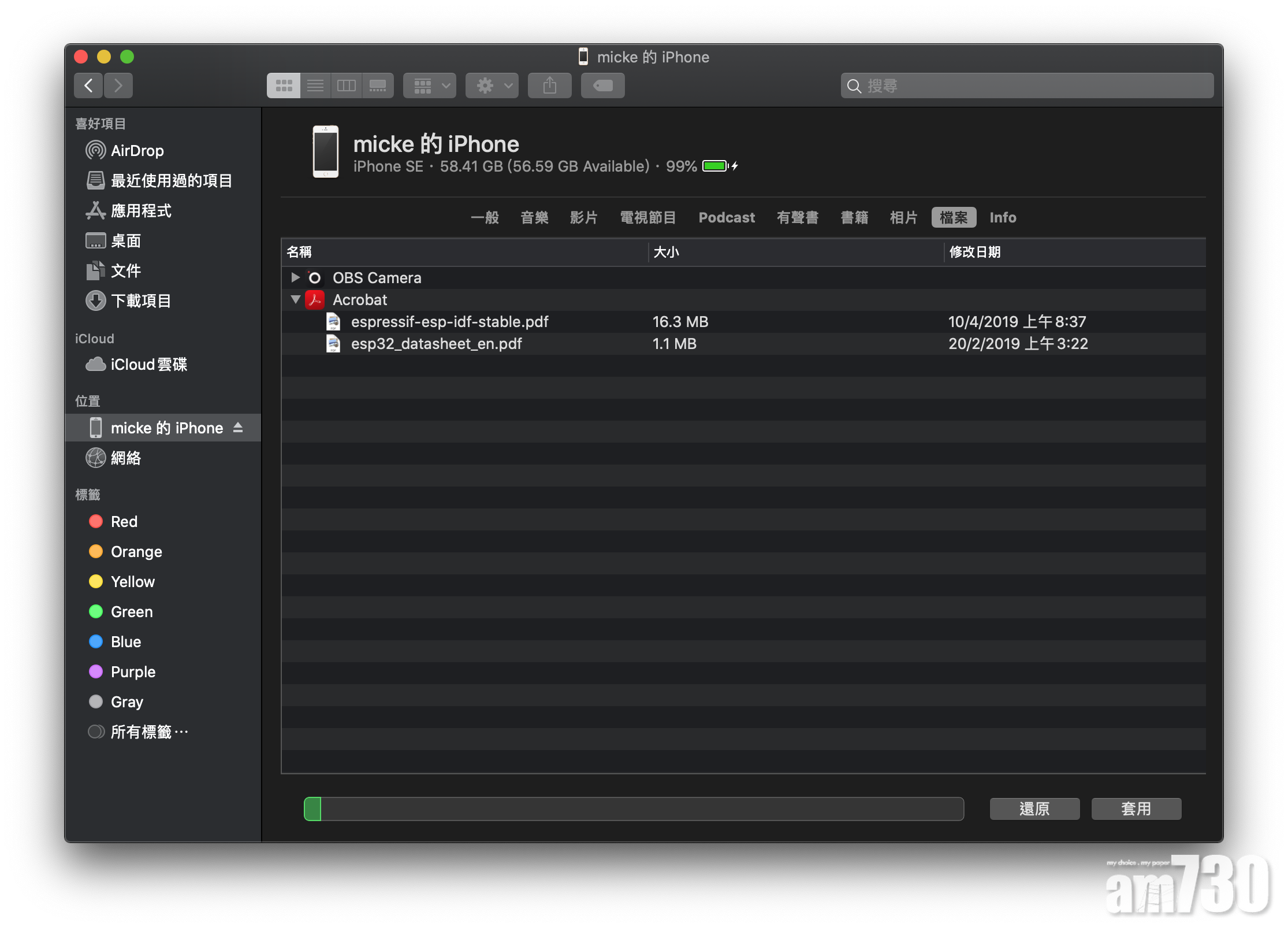The image size is (1288, 928).
Task: Click the 還原 button
Action: (x=1034, y=809)
